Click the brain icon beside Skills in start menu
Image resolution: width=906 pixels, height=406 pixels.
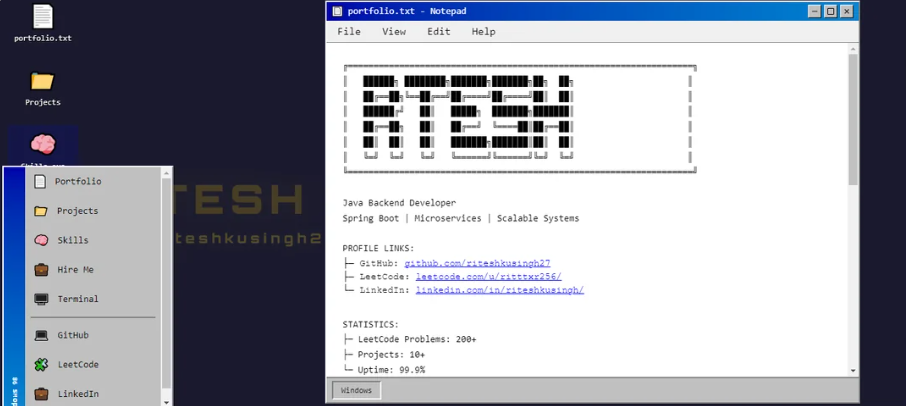pos(40,240)
